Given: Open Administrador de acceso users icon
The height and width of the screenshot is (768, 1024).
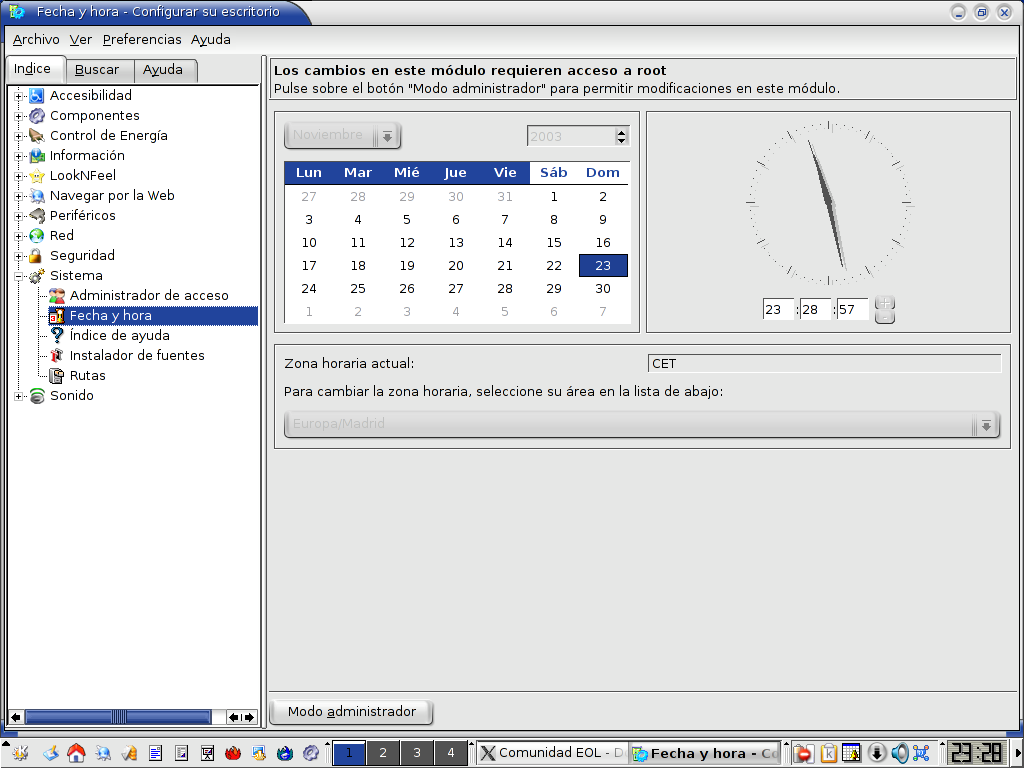Looking at the screenshot, I should click(57, 296).
